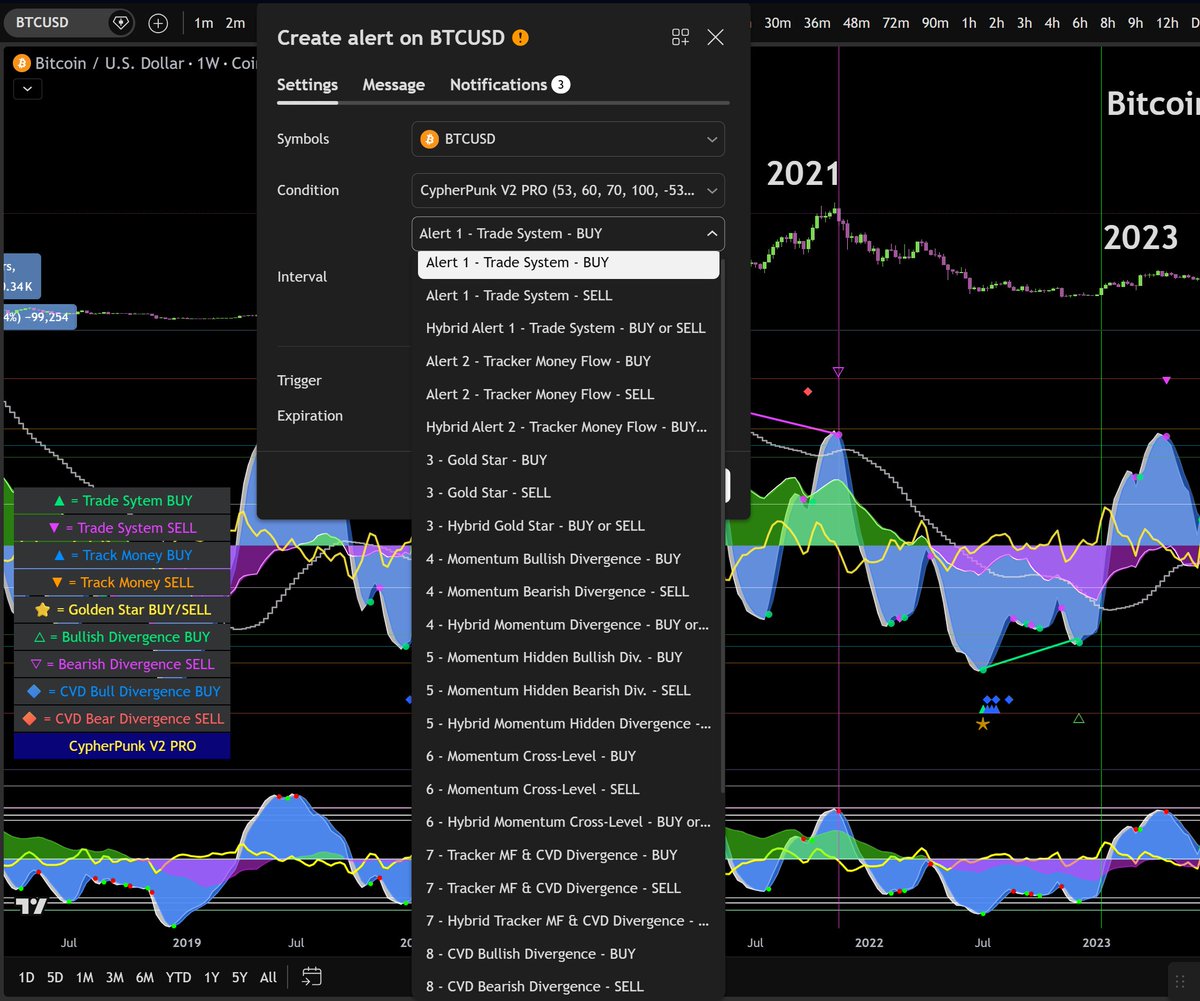Select the YTD date range

coord(179,977)
